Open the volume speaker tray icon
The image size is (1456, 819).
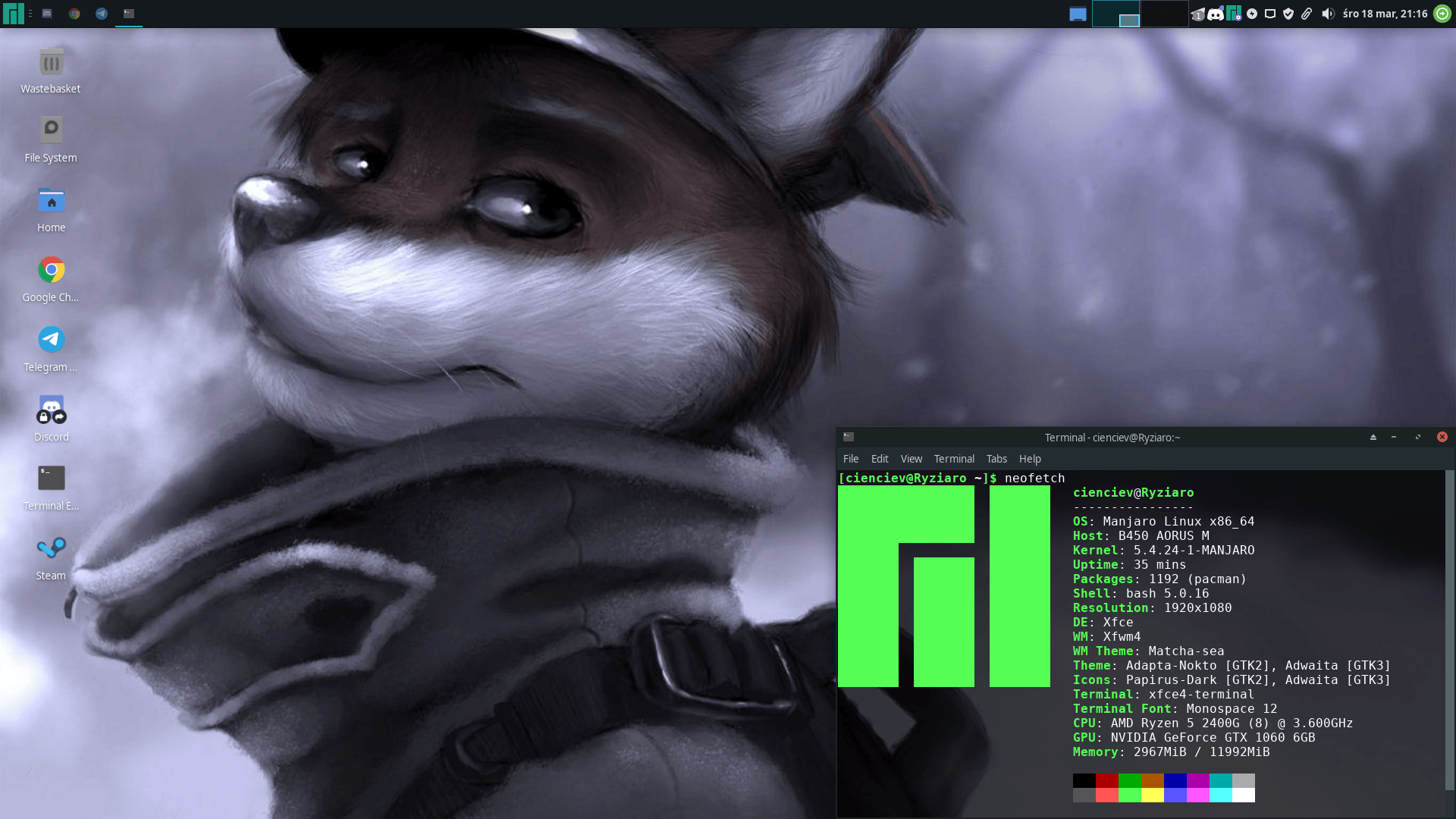pyautogui.click(x=1327, y=14)
